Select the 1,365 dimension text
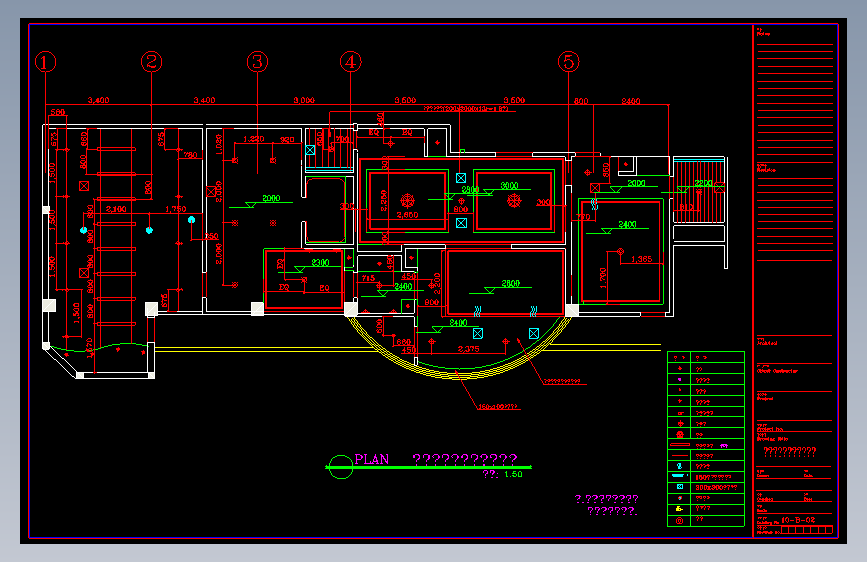 (x=641, y=259)
